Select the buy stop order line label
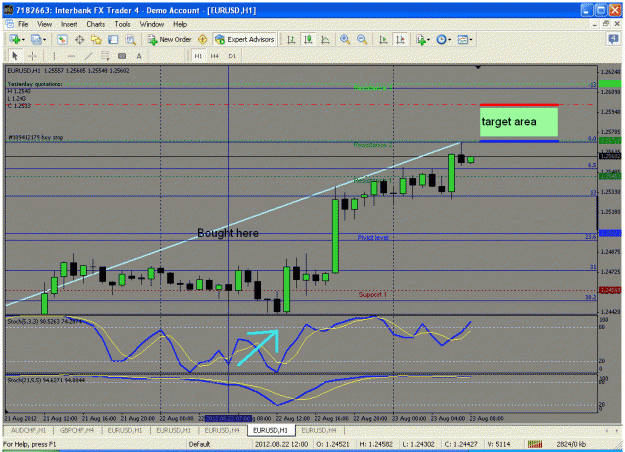Image resolution: width=625 pixels, height=452 pixels. point(35,138)
